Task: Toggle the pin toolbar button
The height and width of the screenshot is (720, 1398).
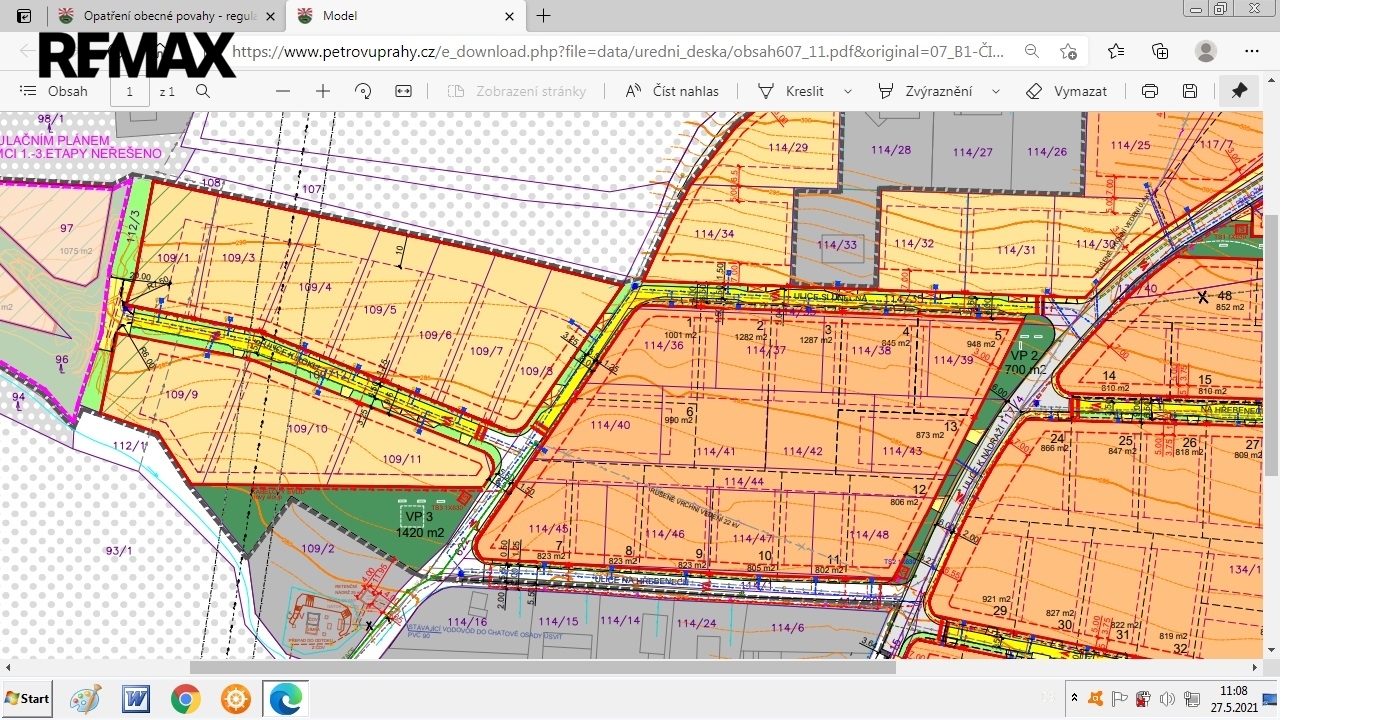Action: [1239, 91]
